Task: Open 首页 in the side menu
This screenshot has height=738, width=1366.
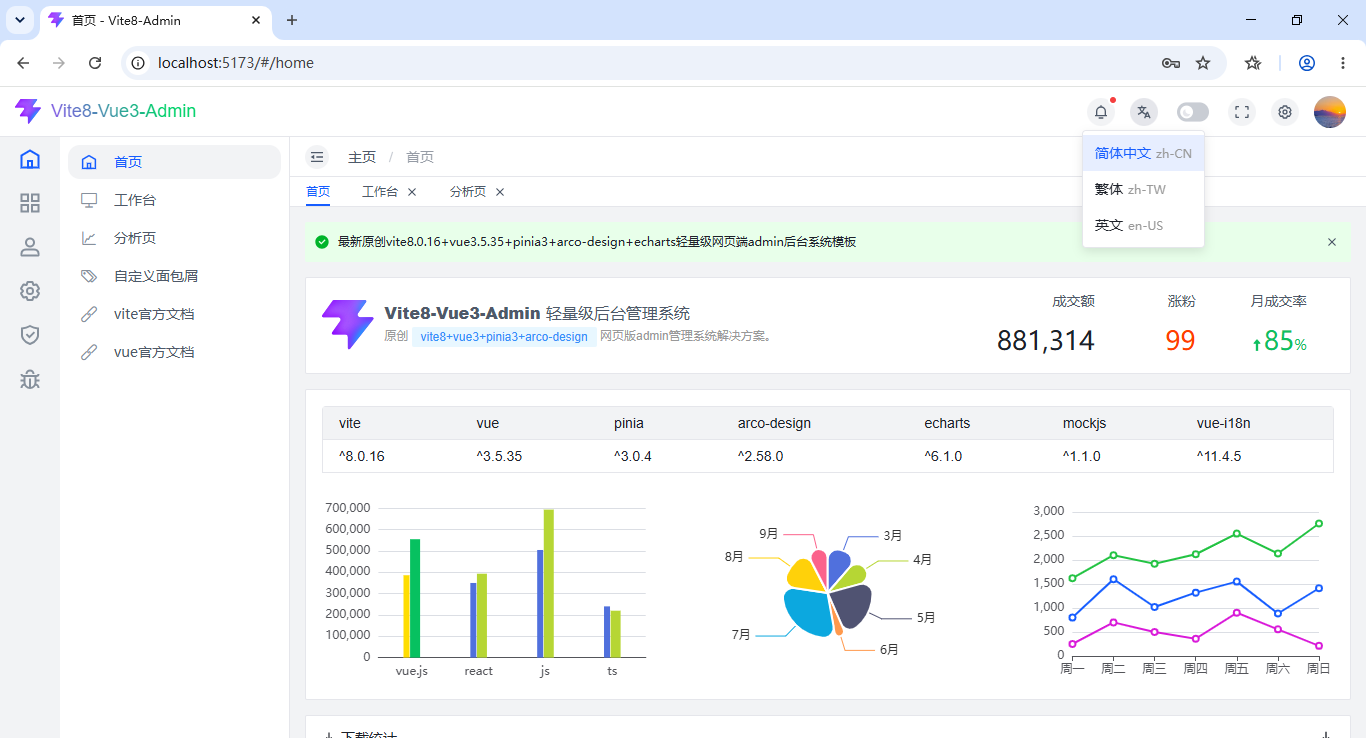Action: pyautogui.click(x=174, y=162)
